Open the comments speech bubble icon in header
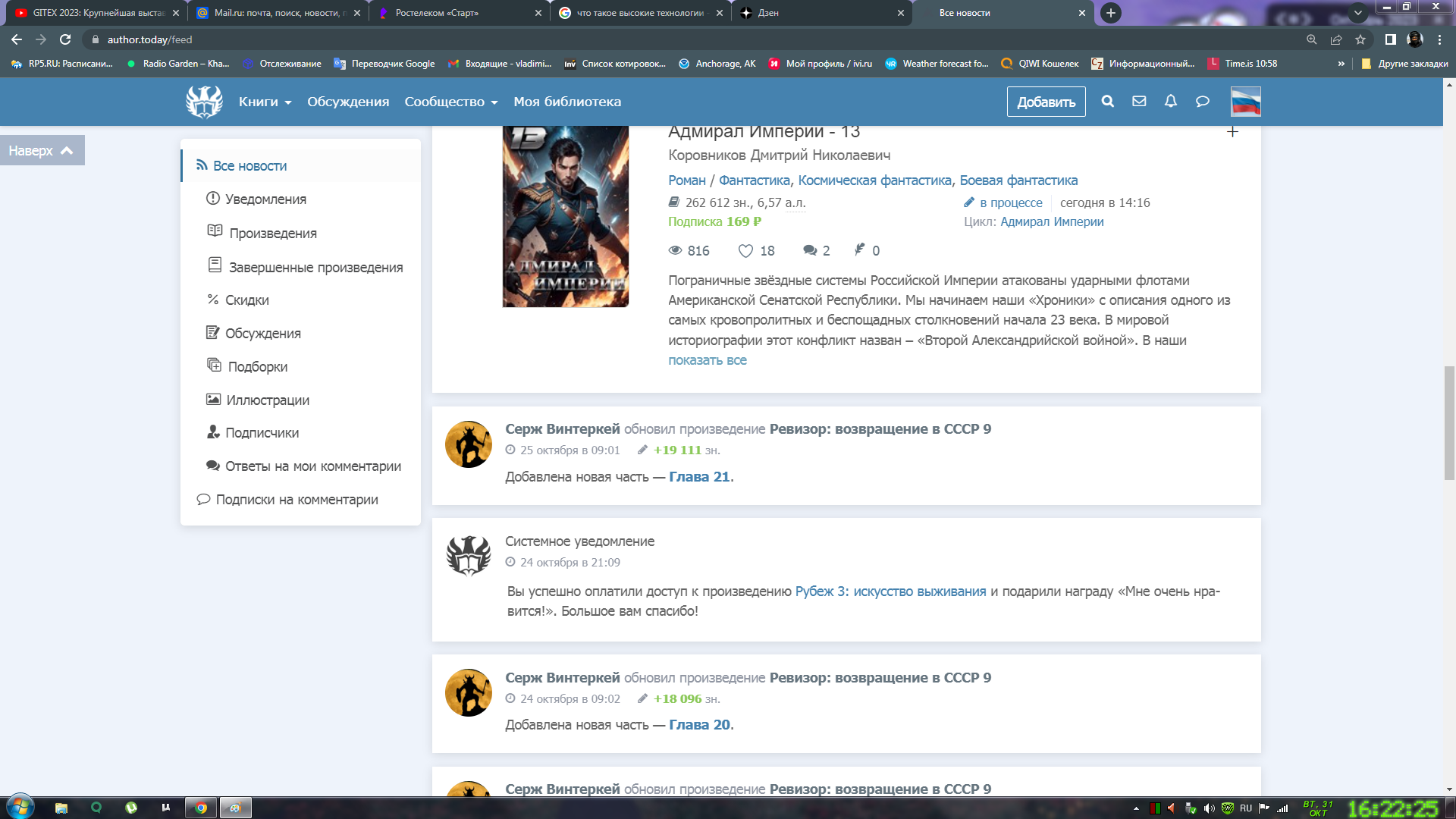1456x819 pixels. tap(1203, 102)
